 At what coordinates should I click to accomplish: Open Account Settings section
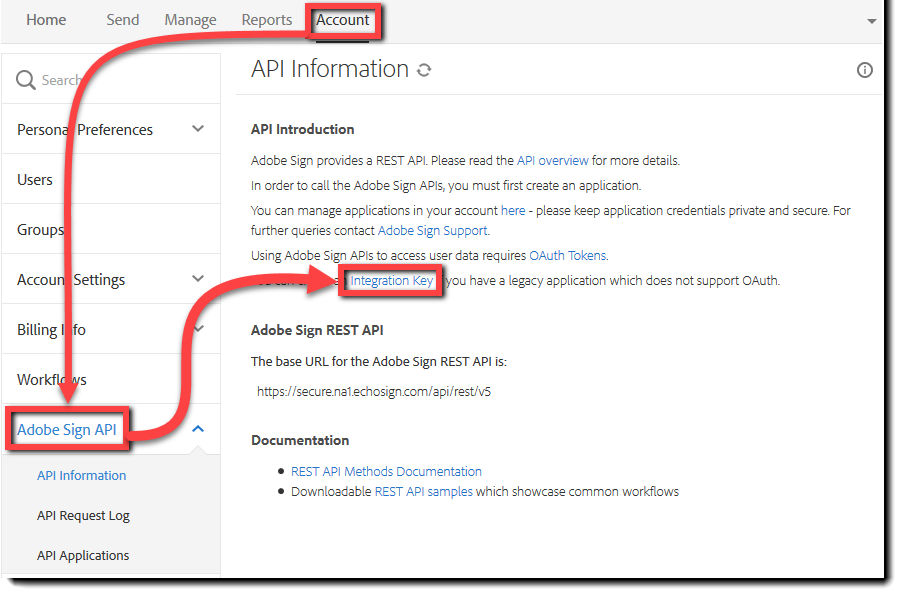point(71,280)
